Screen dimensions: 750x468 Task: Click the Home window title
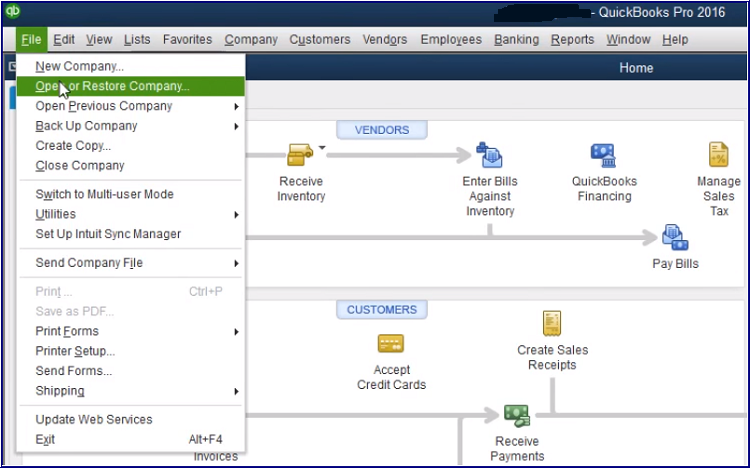pos(636,68)
